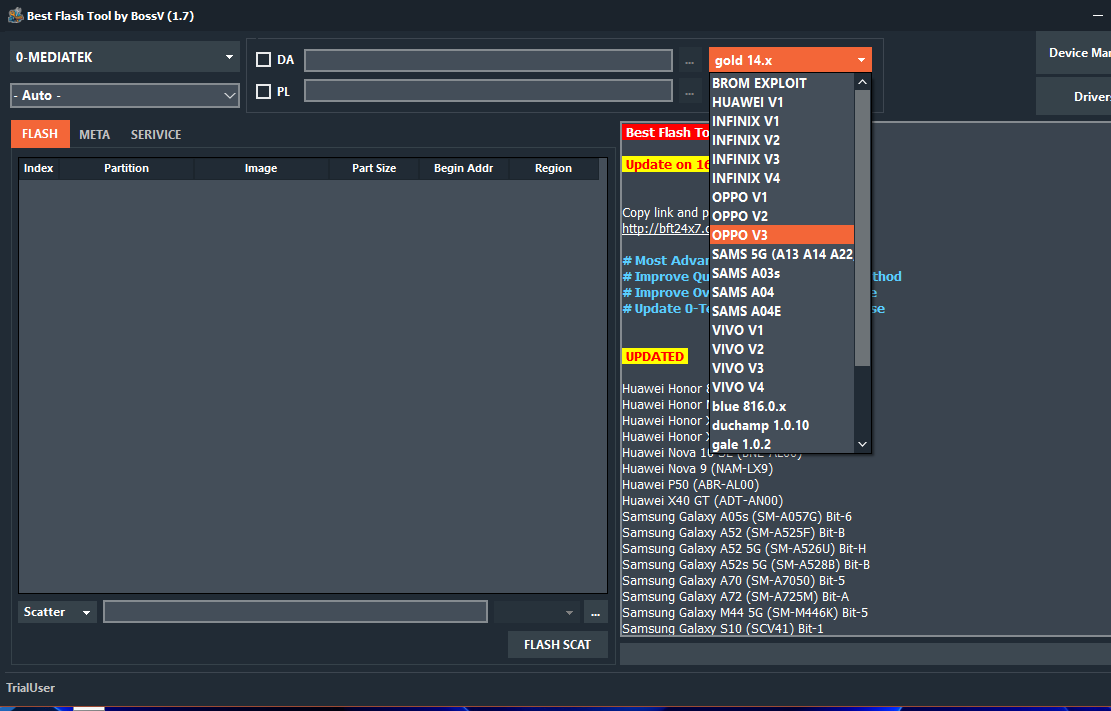
Task: Click Huawei Nova 9 (NAM-LX9) line
Action: pos(697,469)
